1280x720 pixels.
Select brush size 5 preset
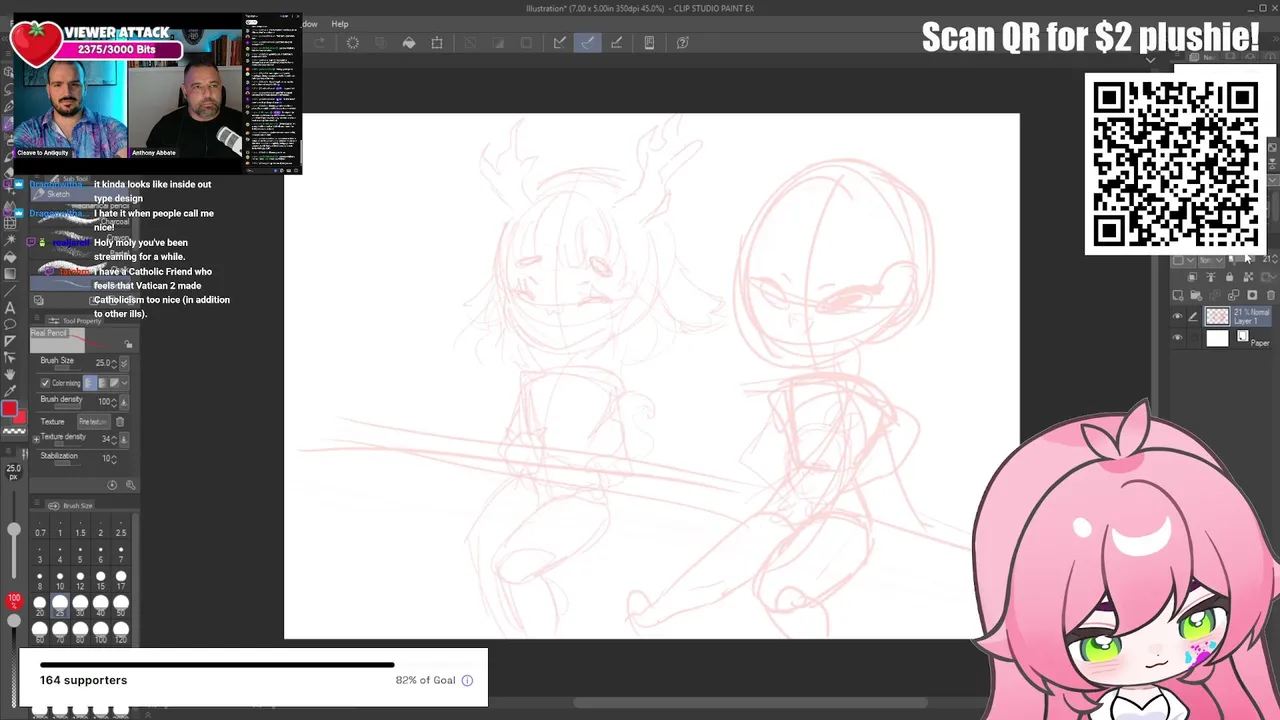[x=80, y=553]
